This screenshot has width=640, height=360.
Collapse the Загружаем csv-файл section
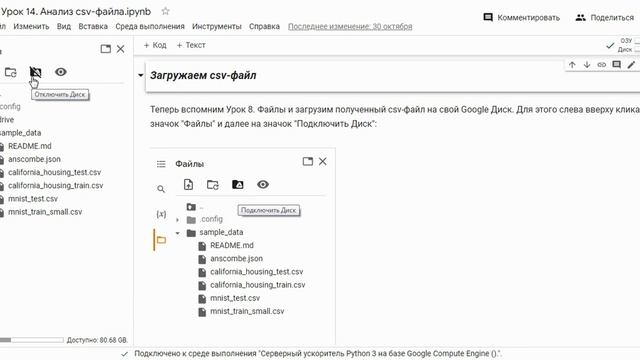click(140, 75)
